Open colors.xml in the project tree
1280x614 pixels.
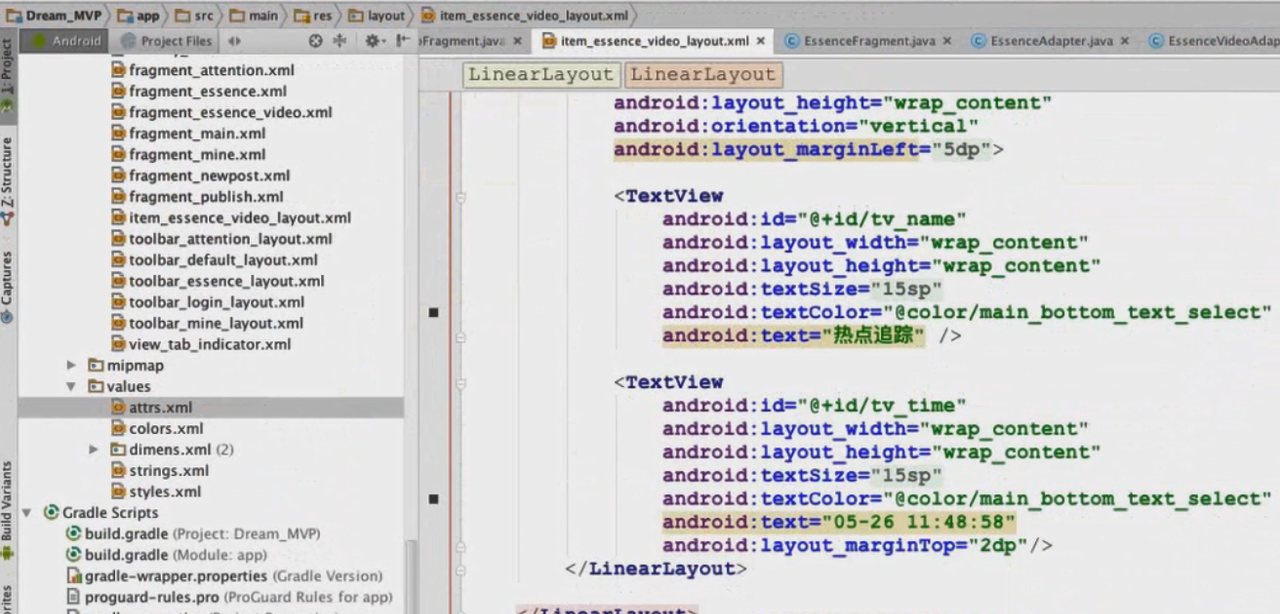pos(165,429)
